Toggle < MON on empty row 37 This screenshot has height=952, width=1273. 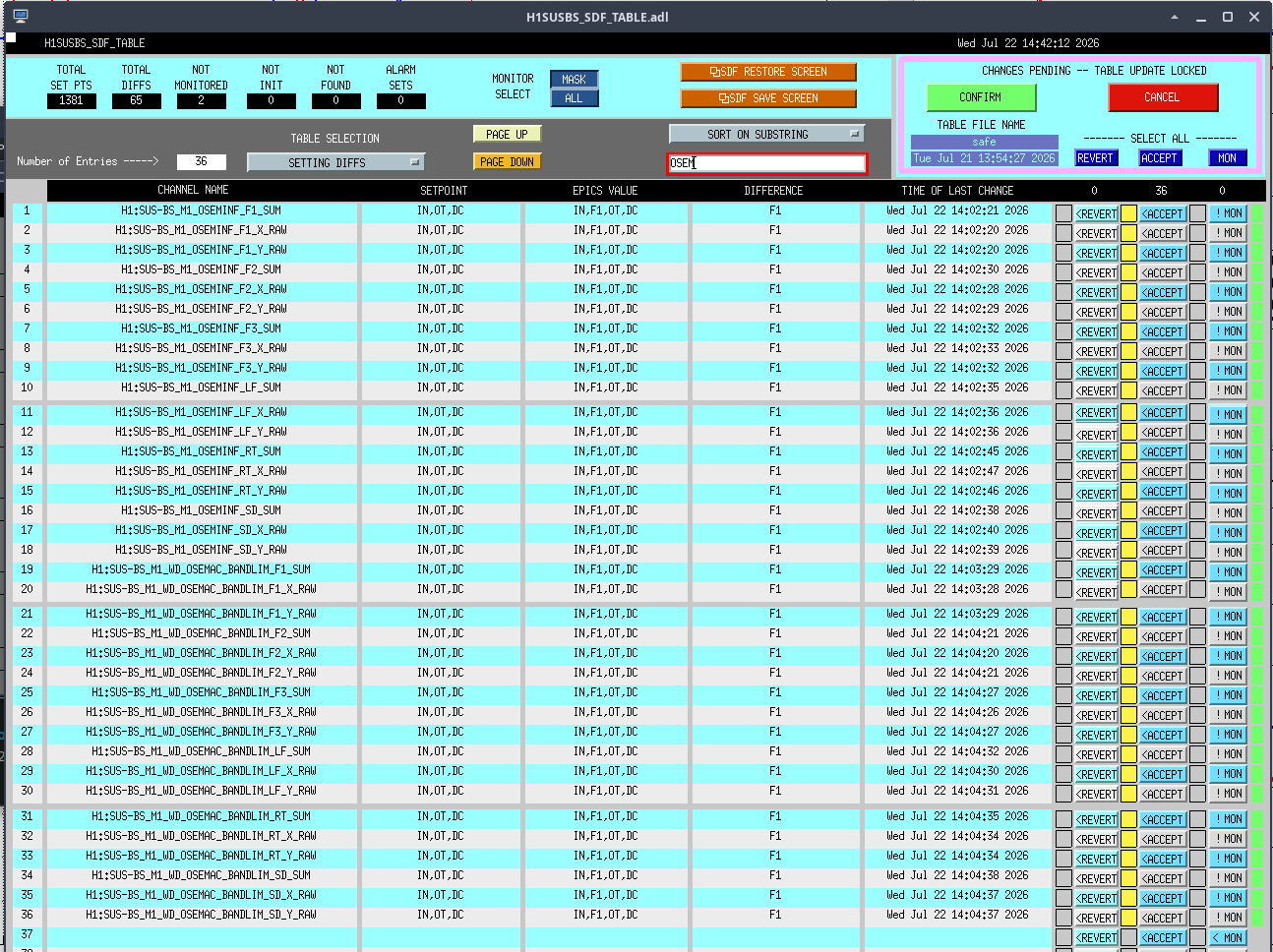coord(1228,937)
